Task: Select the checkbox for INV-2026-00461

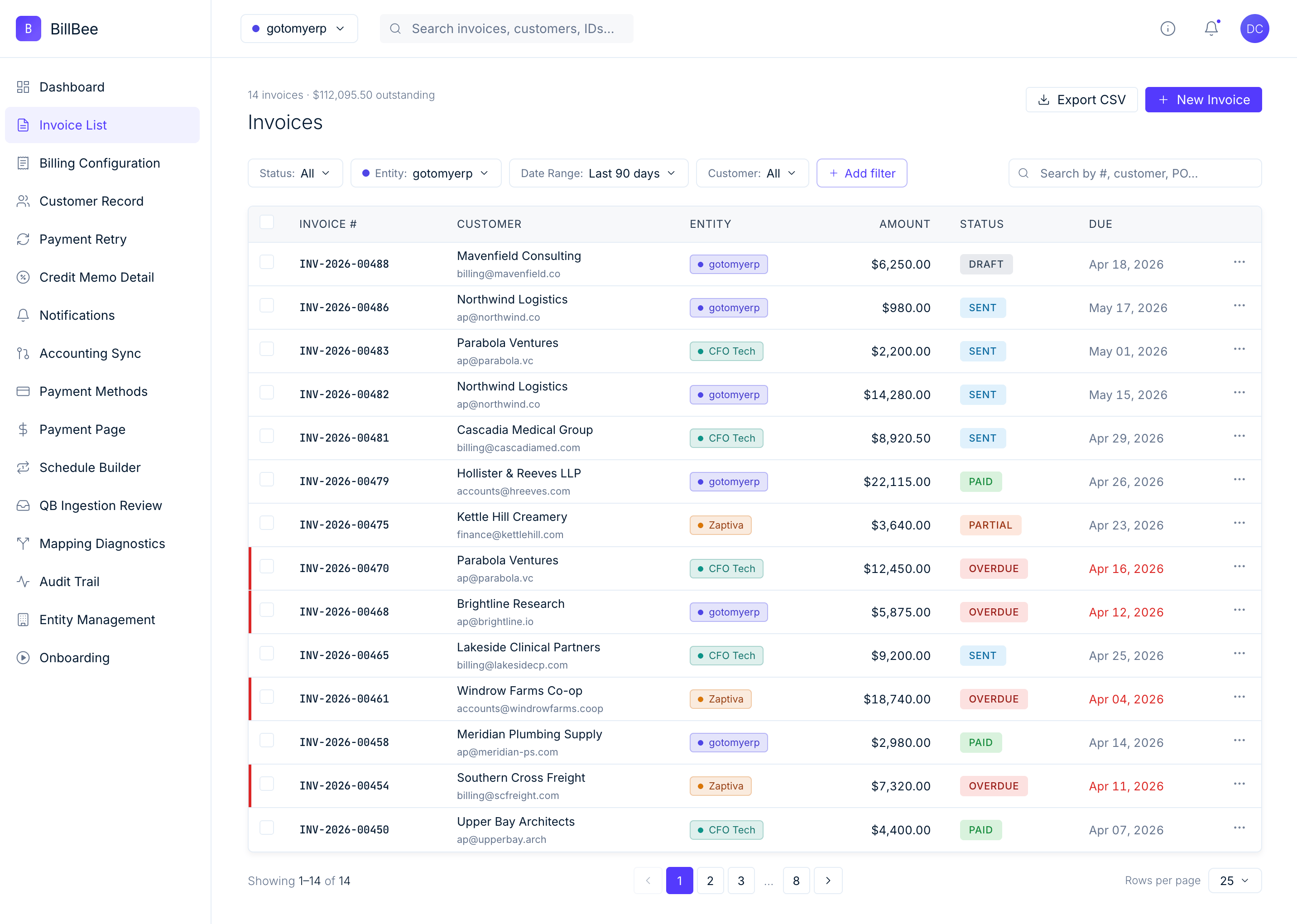Action: tap(266, 697)
